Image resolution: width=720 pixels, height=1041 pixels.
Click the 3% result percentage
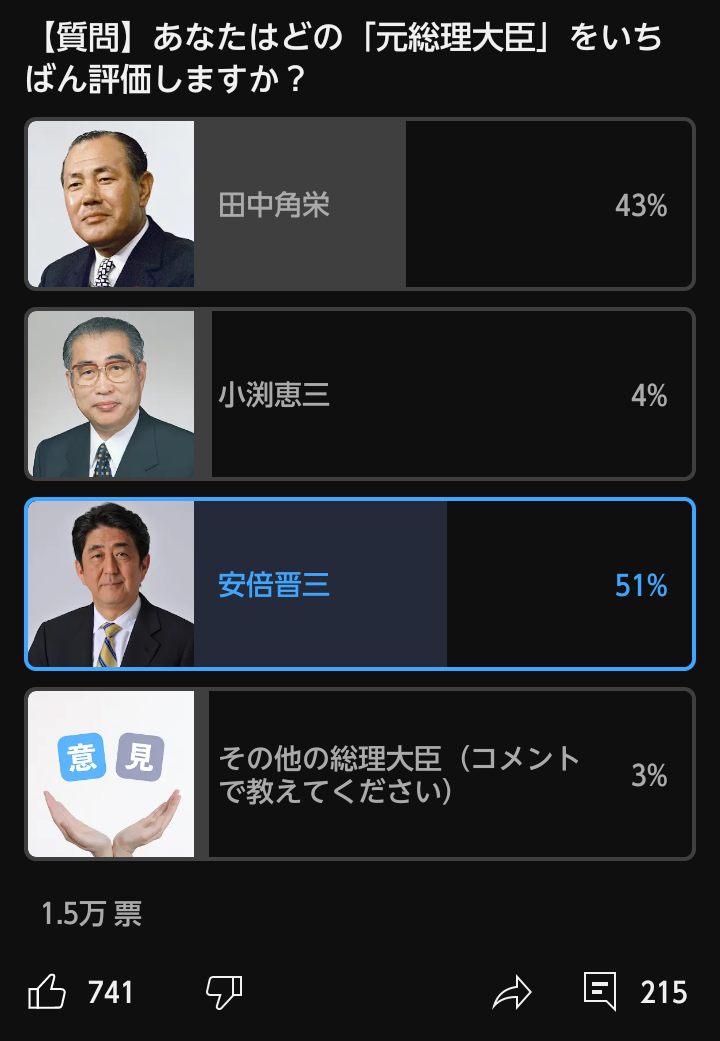point(649,776)
